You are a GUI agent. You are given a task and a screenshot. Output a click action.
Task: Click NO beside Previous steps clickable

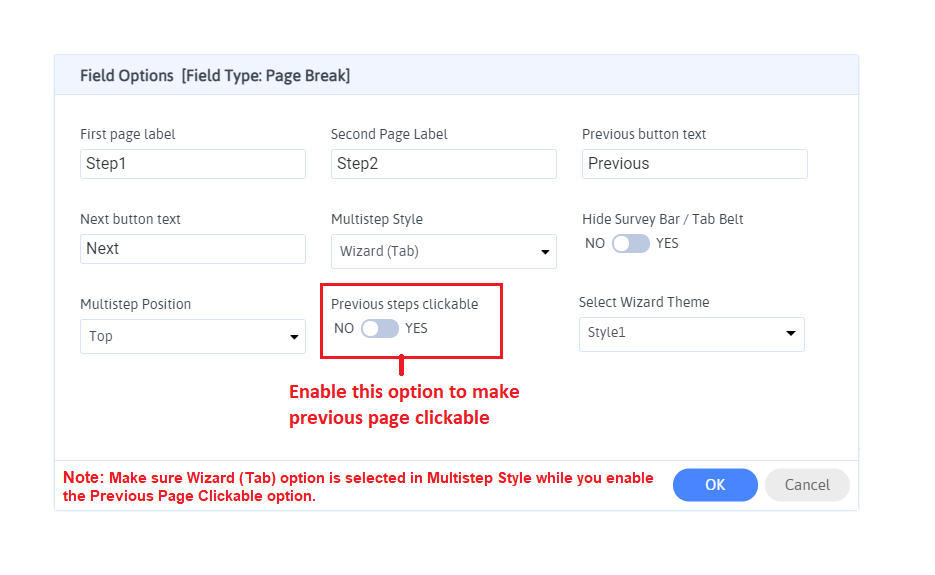pos(344,328)
